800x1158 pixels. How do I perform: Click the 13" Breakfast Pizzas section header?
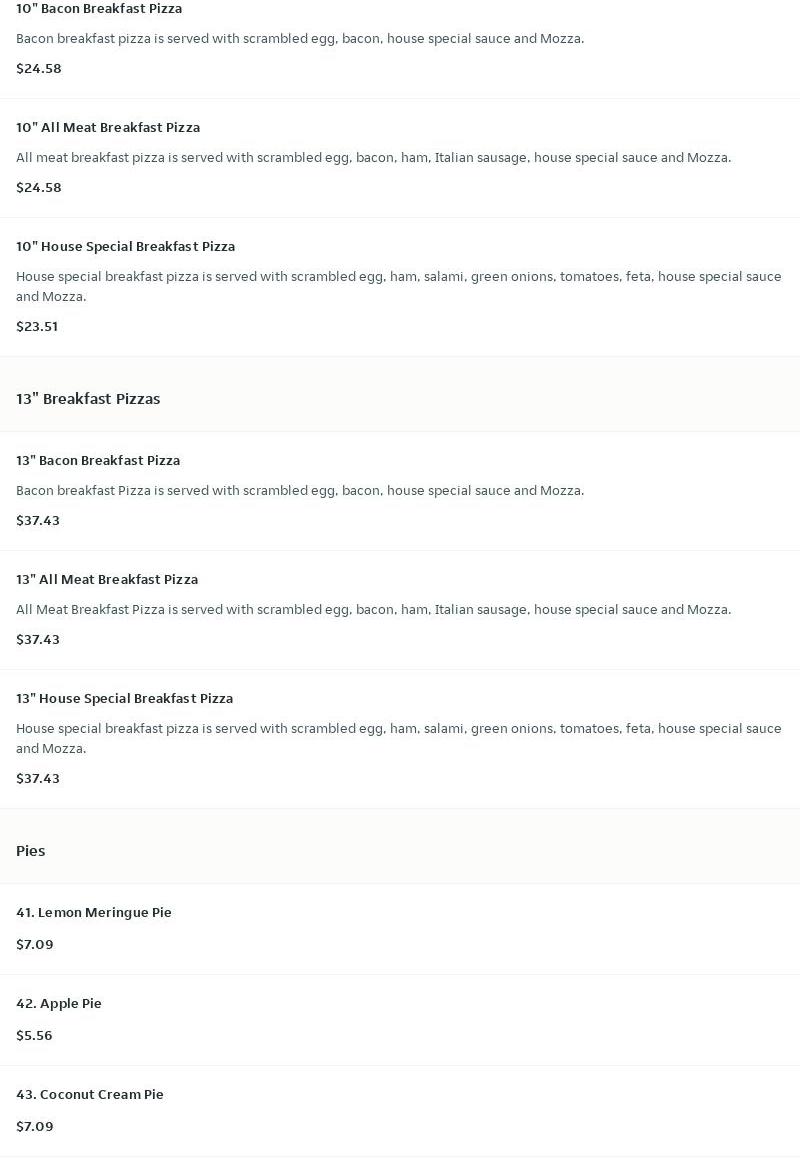click(x=88, y=398)
